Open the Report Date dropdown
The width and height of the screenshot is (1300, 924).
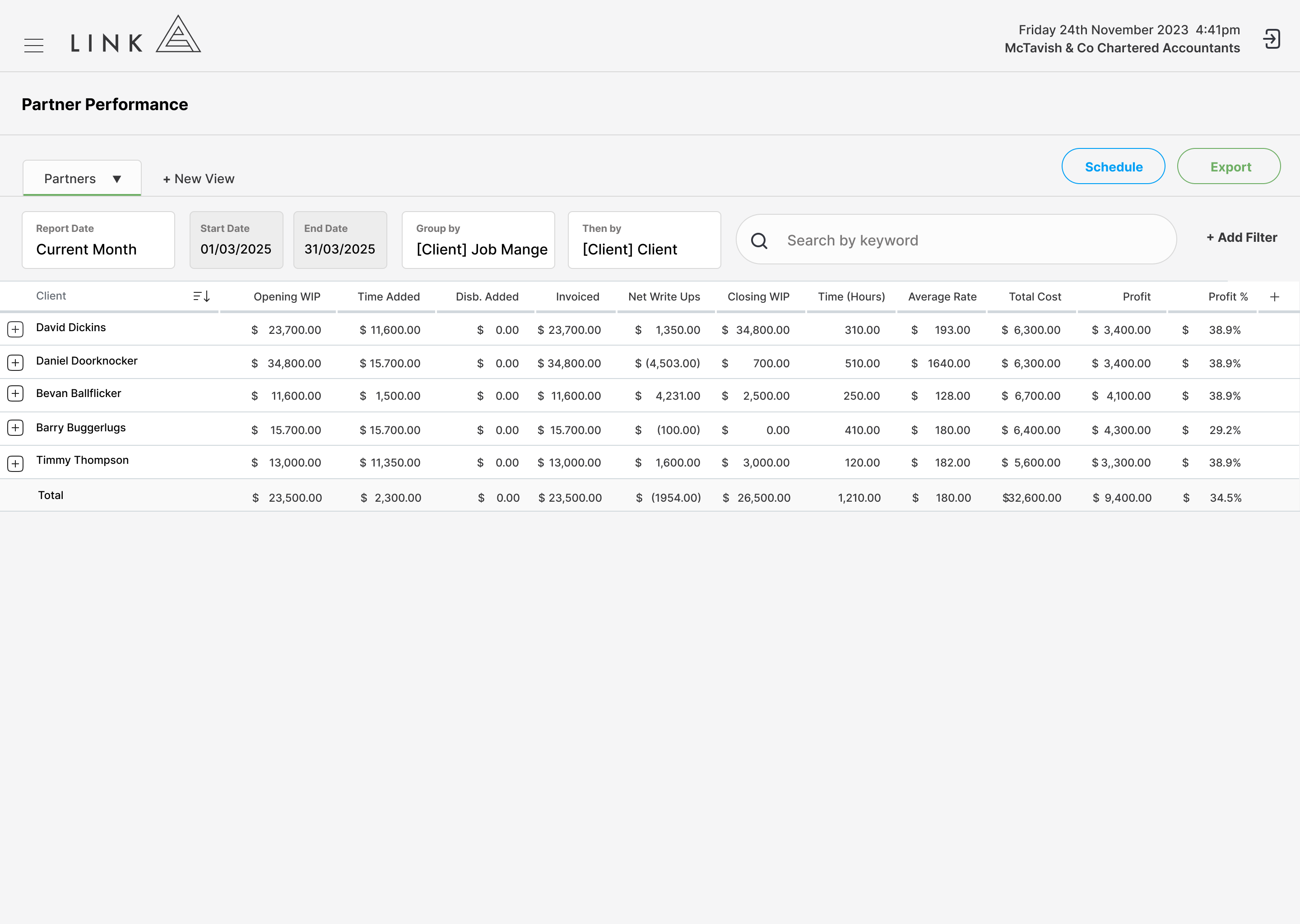click(98, 240)
